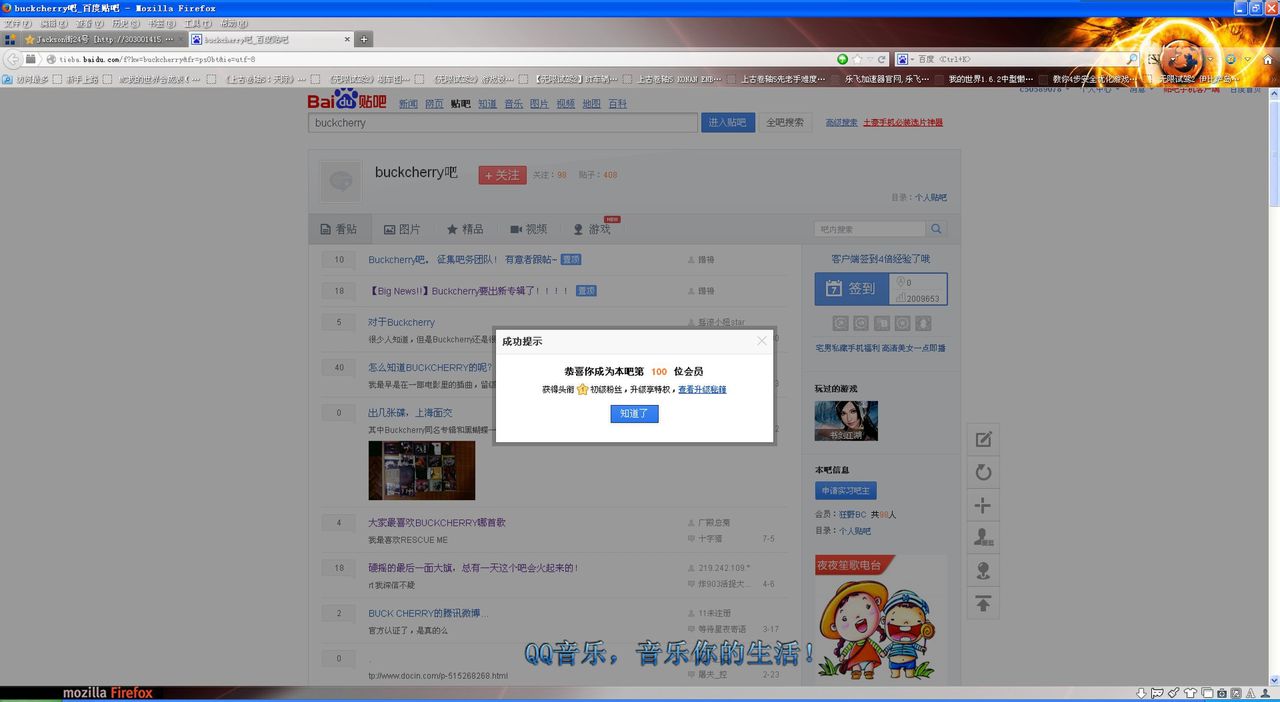The image size is (1280, 702).
Task: Click the red +关注 follow button
Action: (x=502, y=175)
